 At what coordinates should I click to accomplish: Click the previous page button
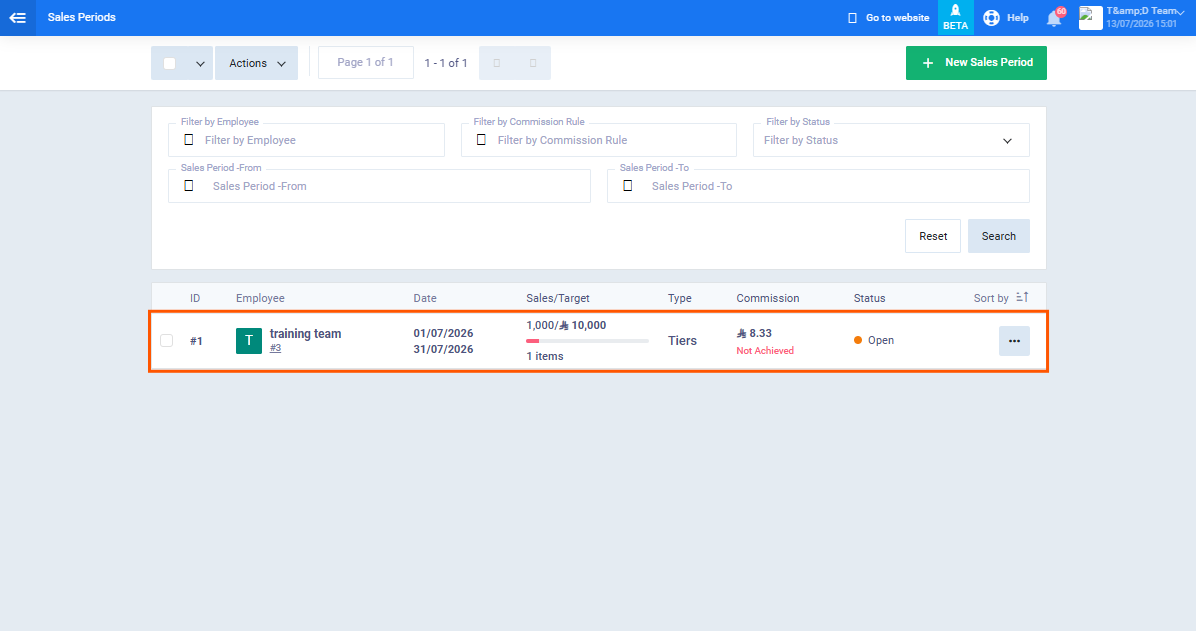point(497,63)
